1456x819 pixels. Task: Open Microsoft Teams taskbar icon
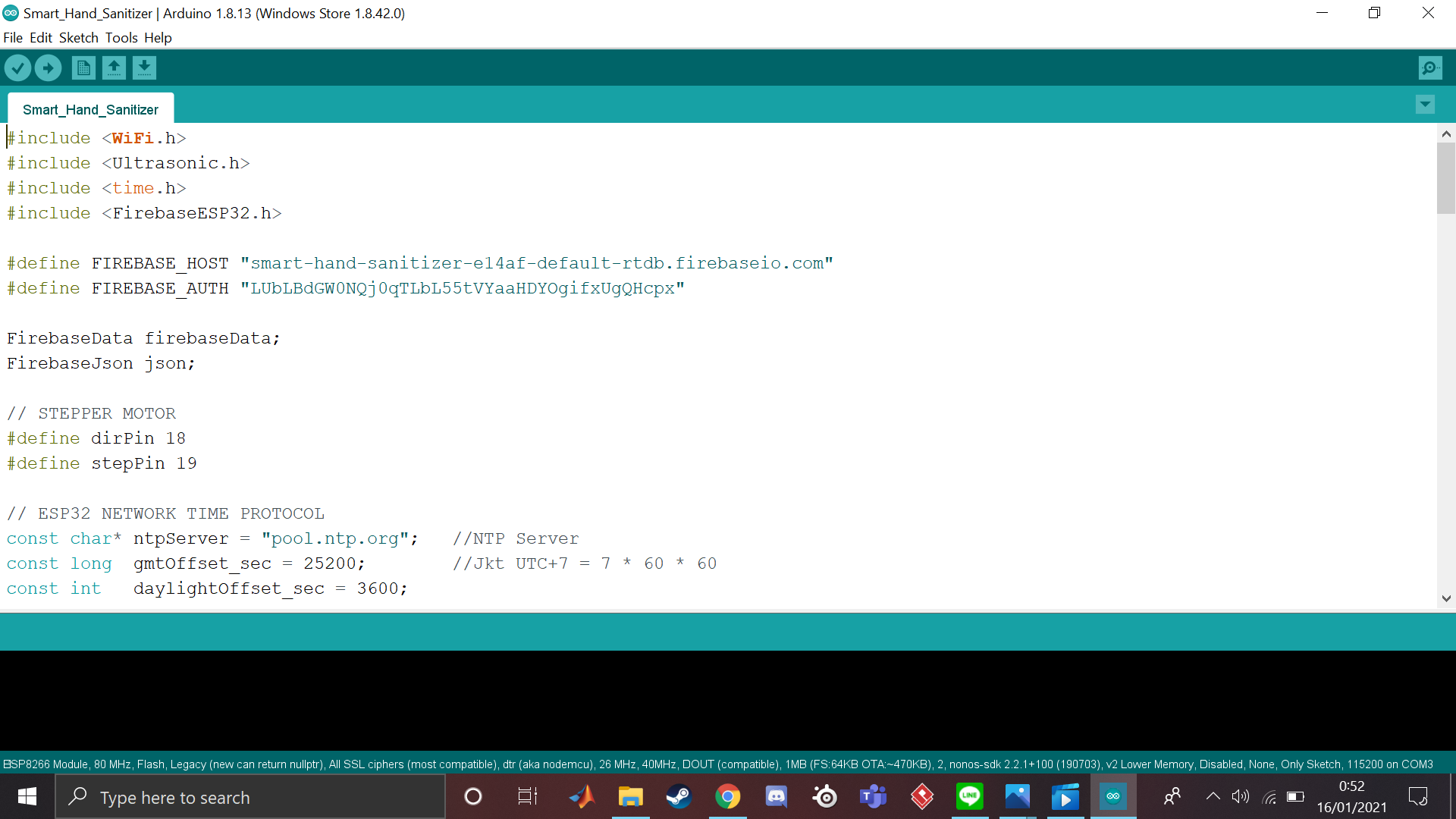click(x=873, y=797)
